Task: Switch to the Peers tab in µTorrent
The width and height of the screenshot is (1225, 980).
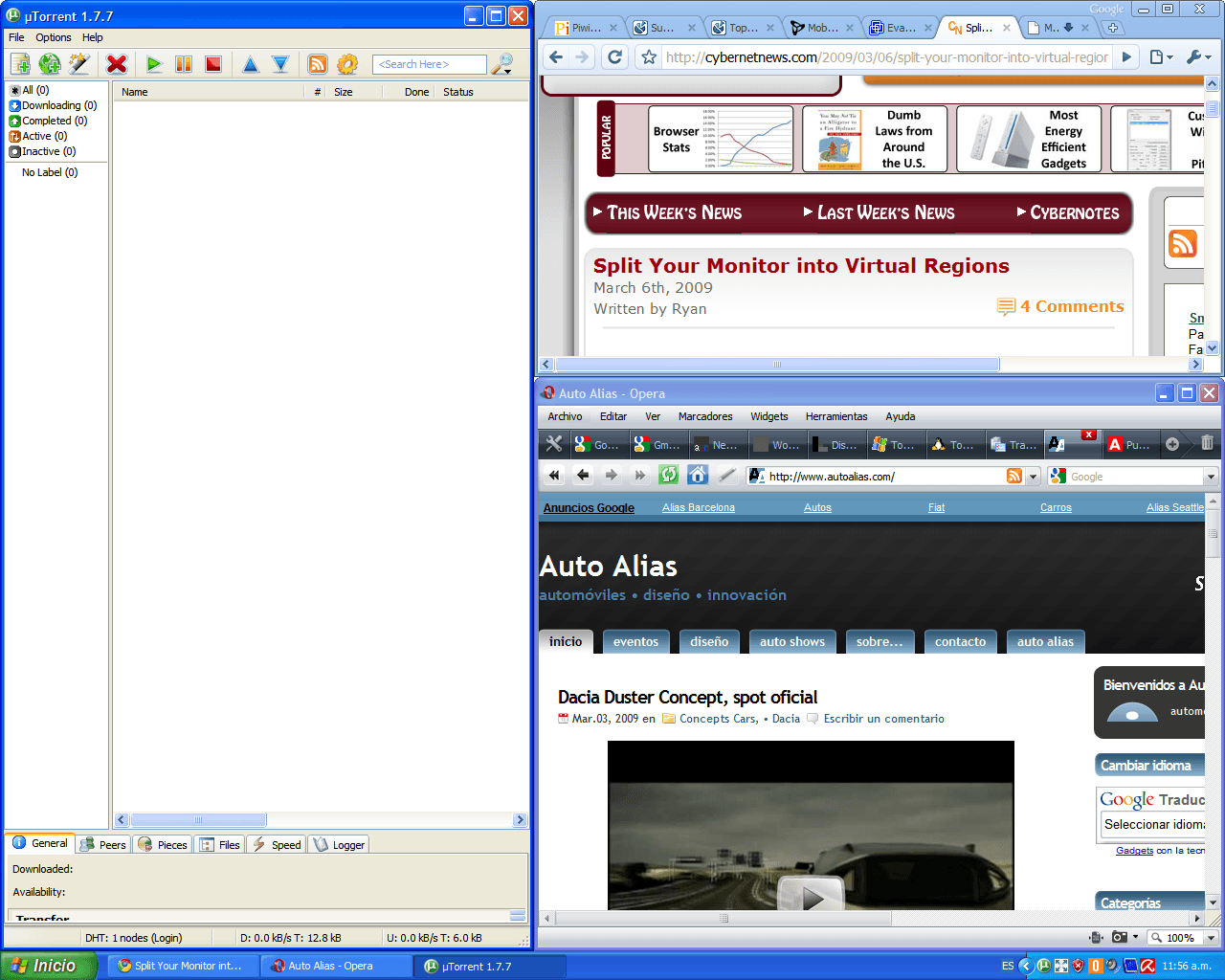Action: click(x=103, y=845)
